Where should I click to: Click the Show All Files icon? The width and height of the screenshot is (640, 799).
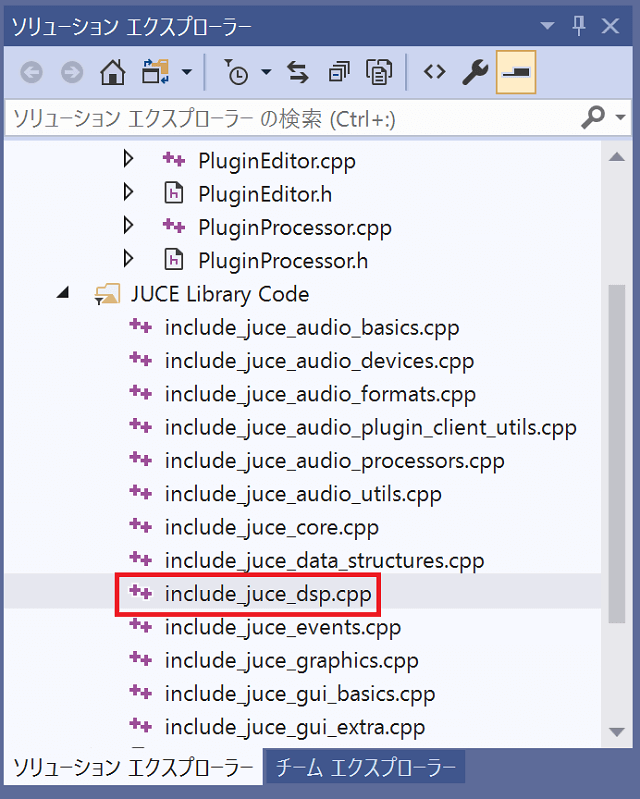379,72
